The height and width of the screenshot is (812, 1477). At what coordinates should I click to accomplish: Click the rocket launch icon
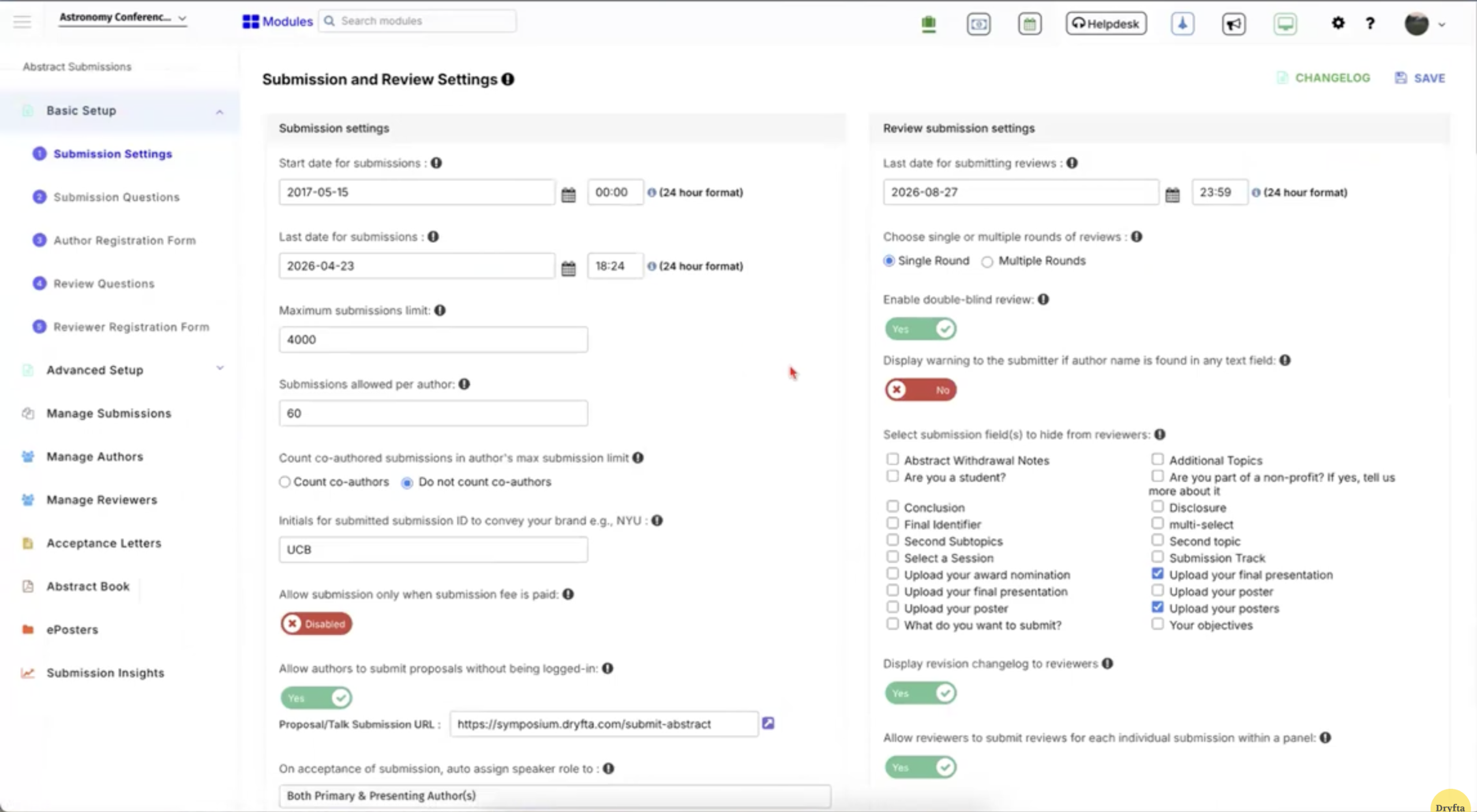1183,24
